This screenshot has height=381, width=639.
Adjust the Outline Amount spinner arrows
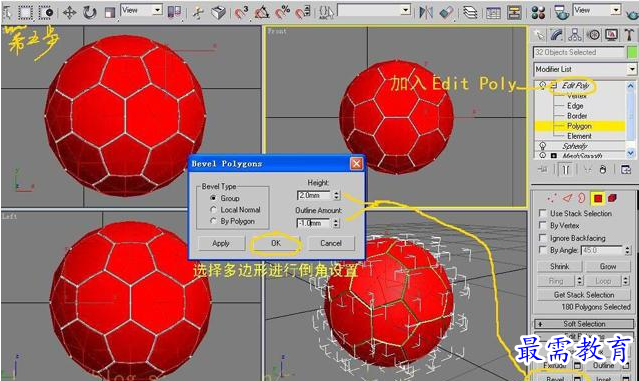336,223
